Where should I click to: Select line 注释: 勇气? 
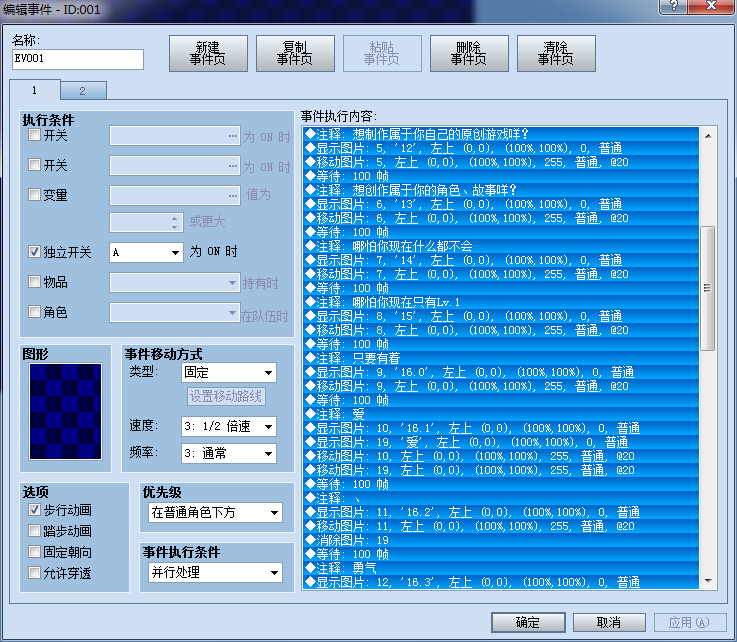click(501, 568)
